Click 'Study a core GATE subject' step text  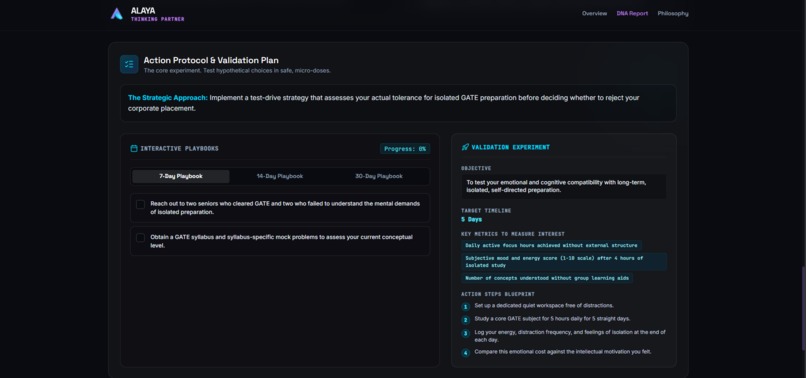click(x=552, y=319)
